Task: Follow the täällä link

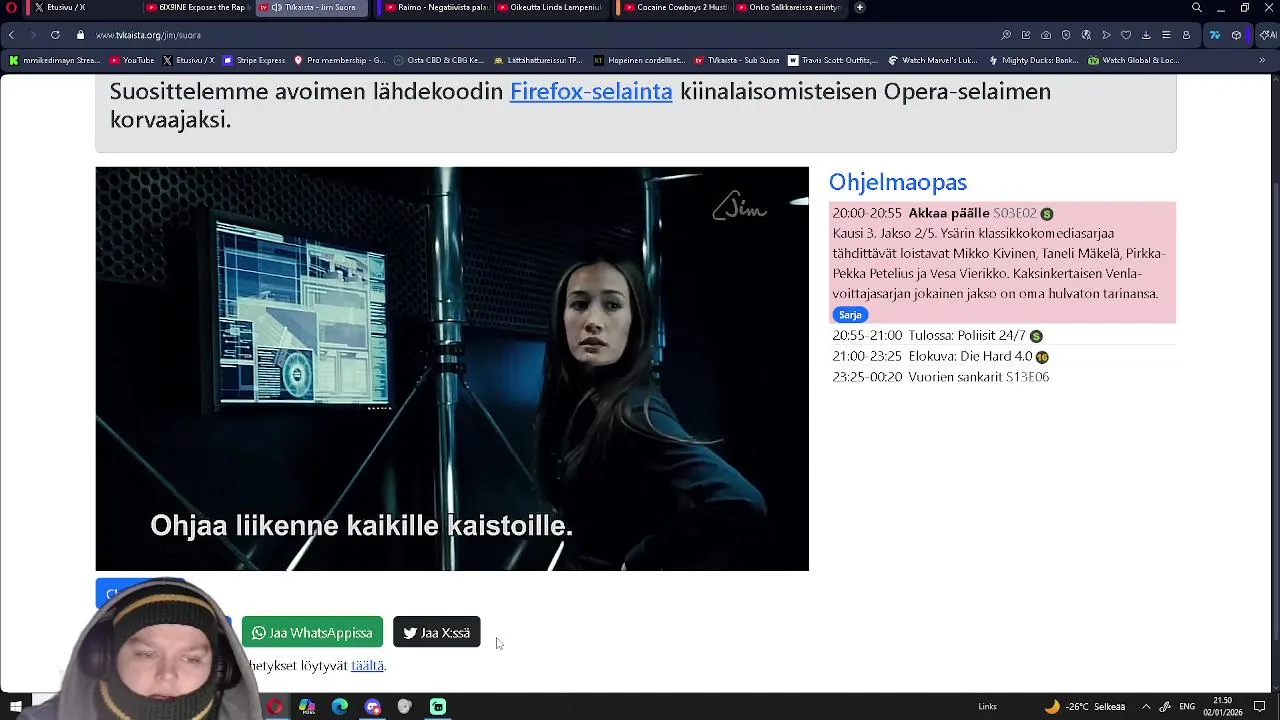Action: [x=367, y=666]
